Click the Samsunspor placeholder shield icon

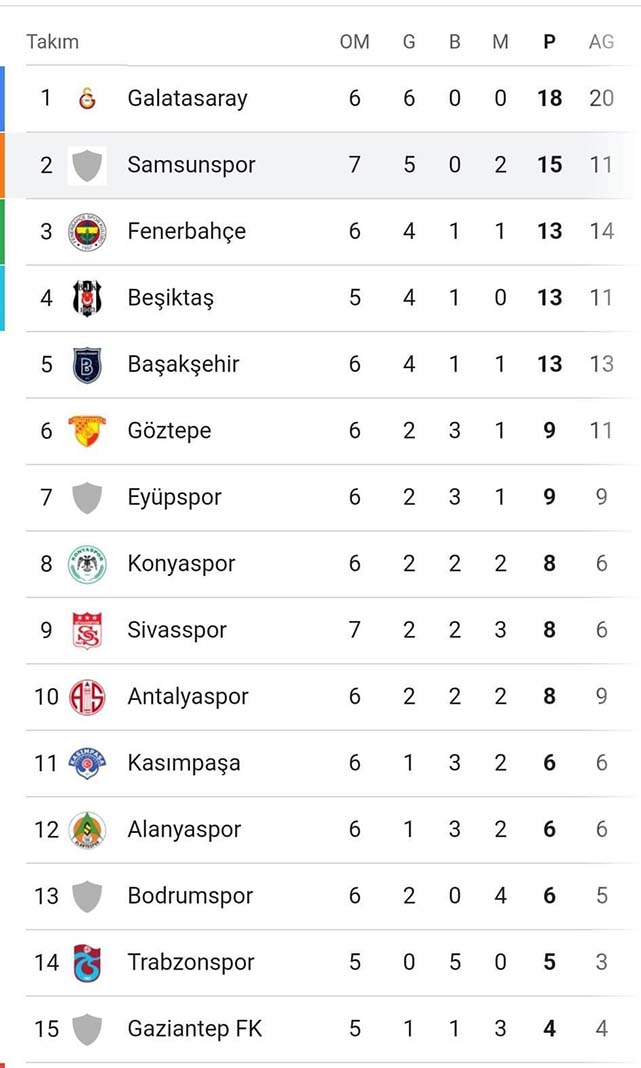(88, 164)
